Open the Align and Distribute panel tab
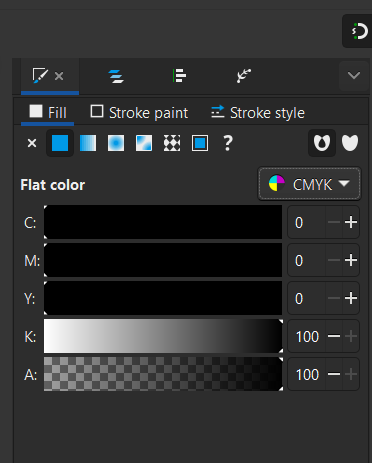 coord(179,76)
